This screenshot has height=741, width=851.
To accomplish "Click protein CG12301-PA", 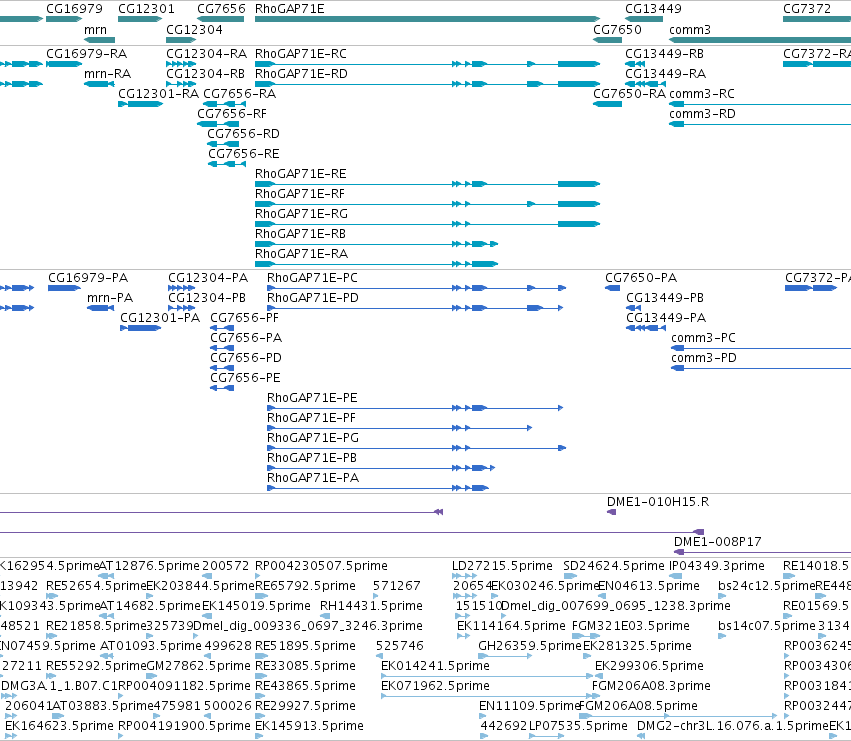I will click(x=141, y=328).
